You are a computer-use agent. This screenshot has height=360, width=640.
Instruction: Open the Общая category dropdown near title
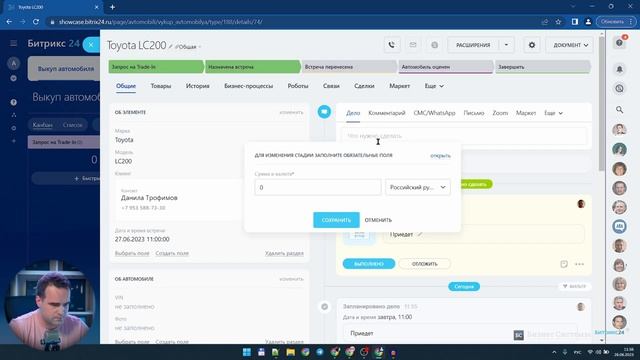tap(188, 47)
